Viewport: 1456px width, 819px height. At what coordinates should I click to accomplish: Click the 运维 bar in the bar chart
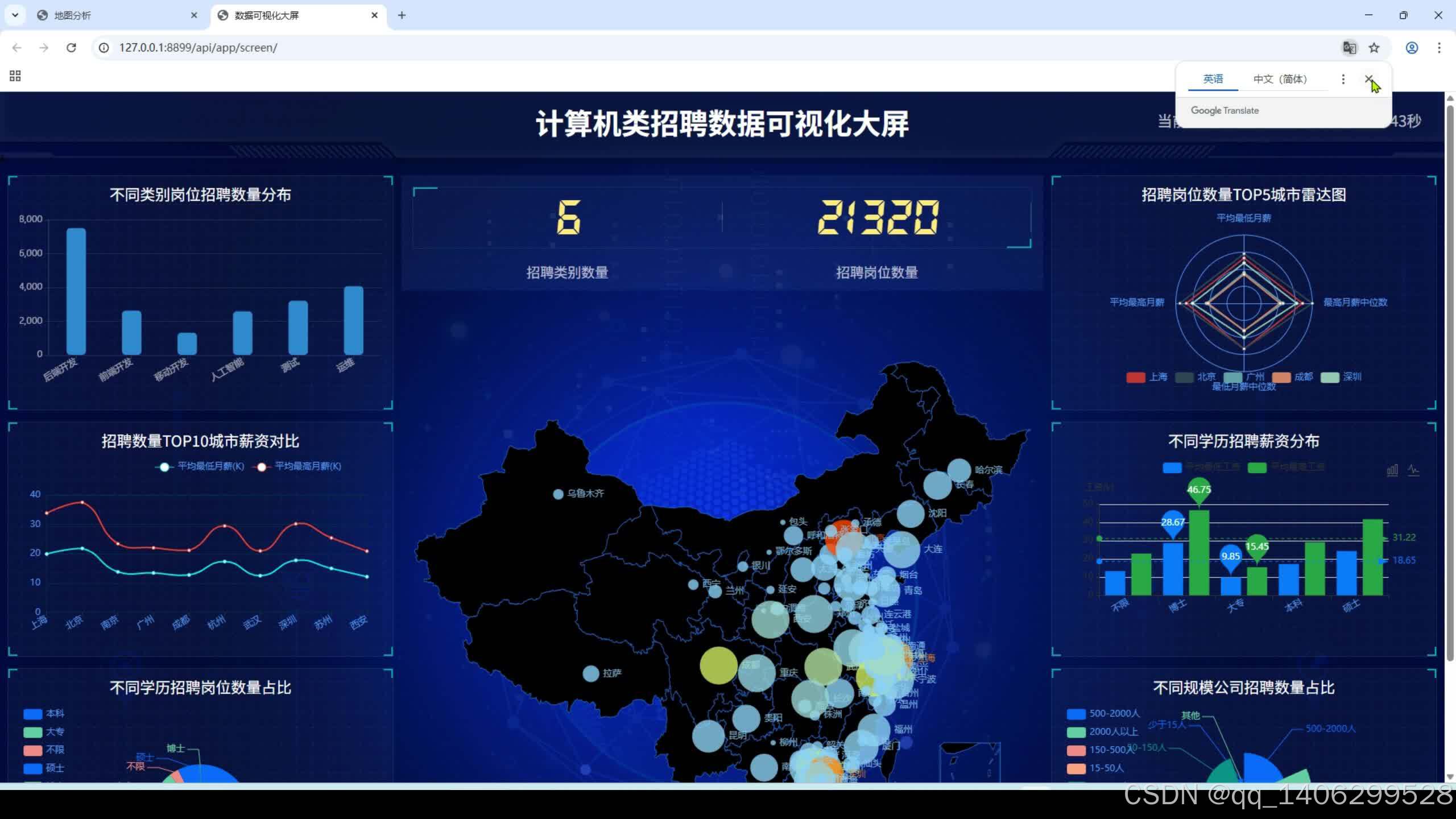coord(354,320)
